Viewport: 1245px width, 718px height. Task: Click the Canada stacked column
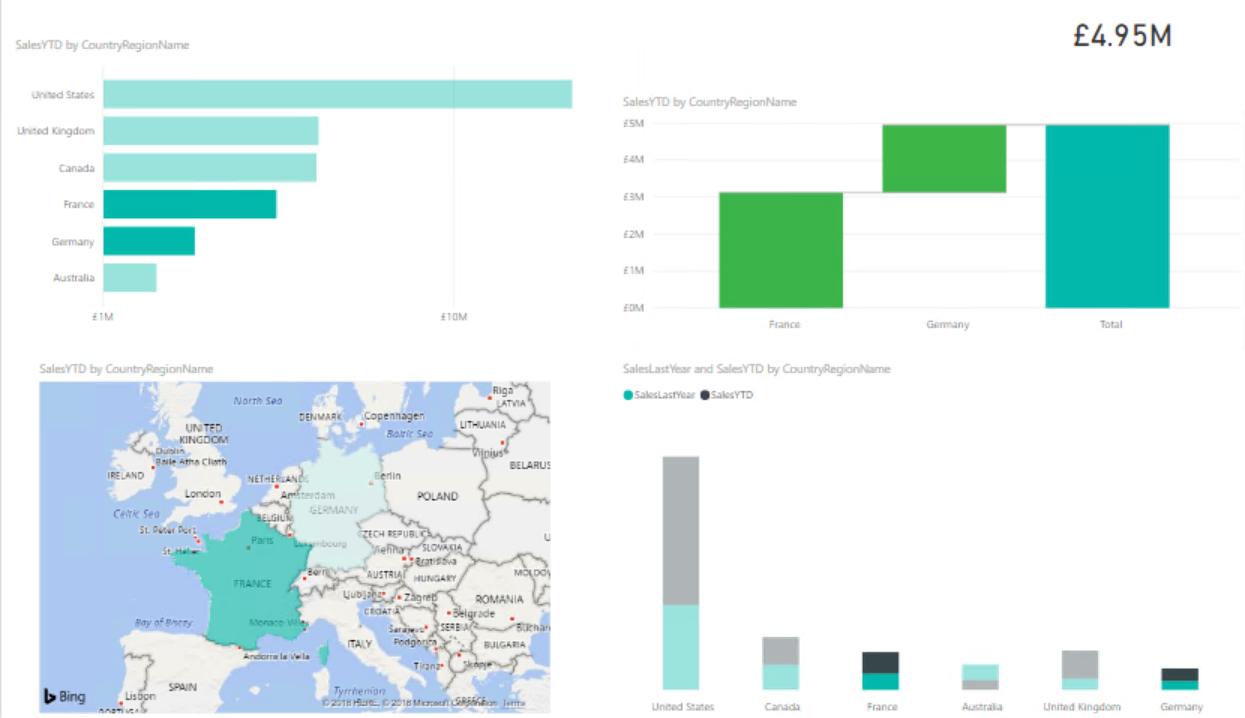coord(780,662)
